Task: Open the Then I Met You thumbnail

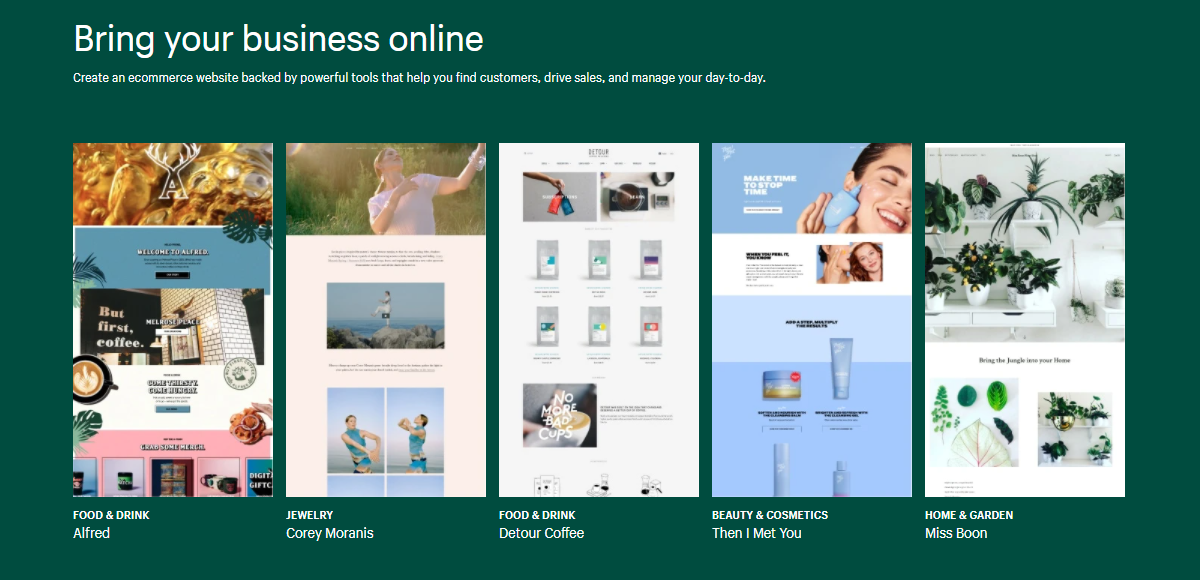Action: (812, 320)
